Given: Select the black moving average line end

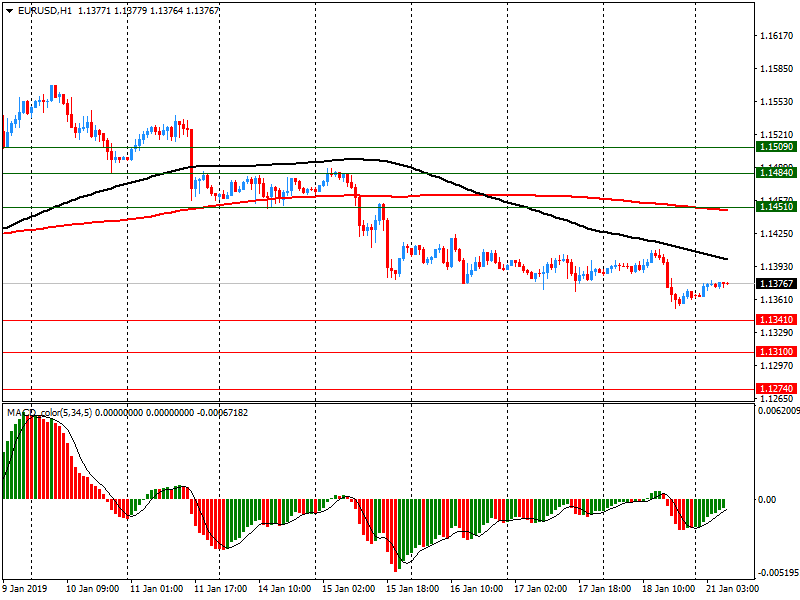Looking at the screenshot, I should (727, 259).
